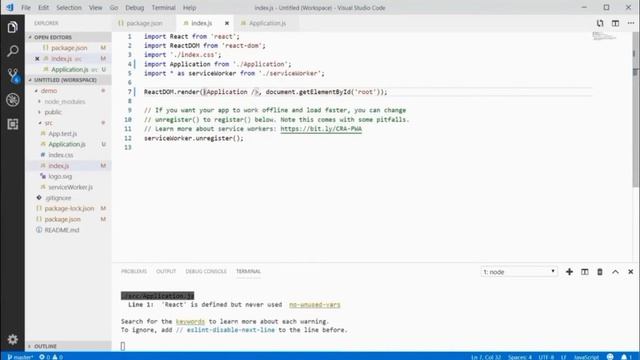
Task: Select the Terminal panel tab
Action: tap(248, 271)
